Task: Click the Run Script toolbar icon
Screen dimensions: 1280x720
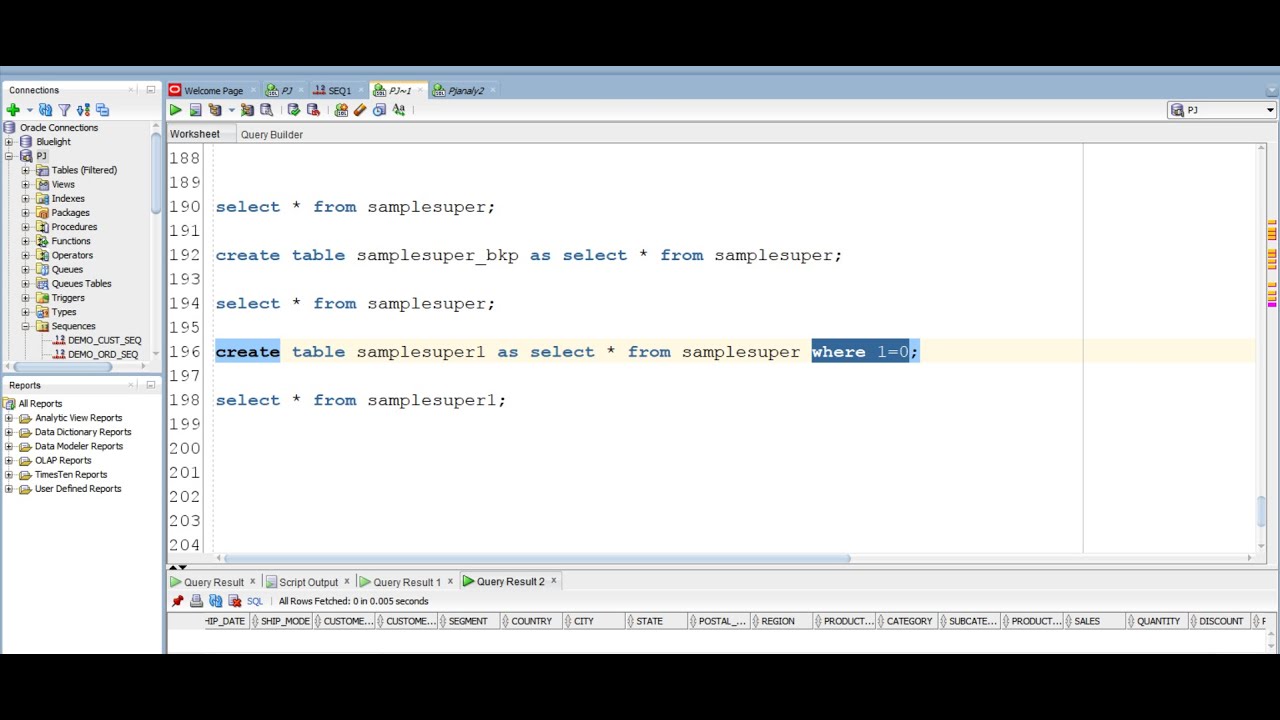Action: coord(195,110)
